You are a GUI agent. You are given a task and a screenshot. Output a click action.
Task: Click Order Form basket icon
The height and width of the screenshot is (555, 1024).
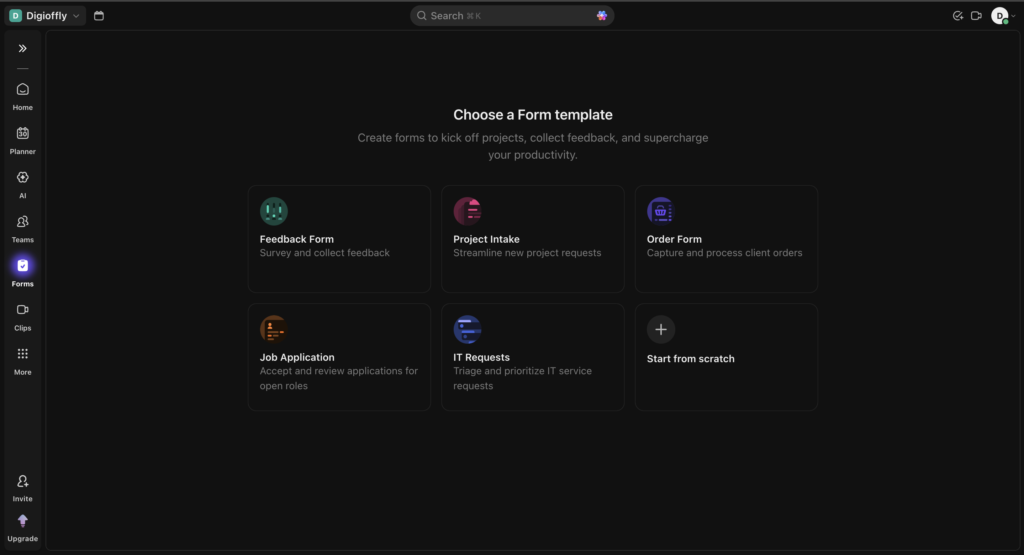(660, 211)
